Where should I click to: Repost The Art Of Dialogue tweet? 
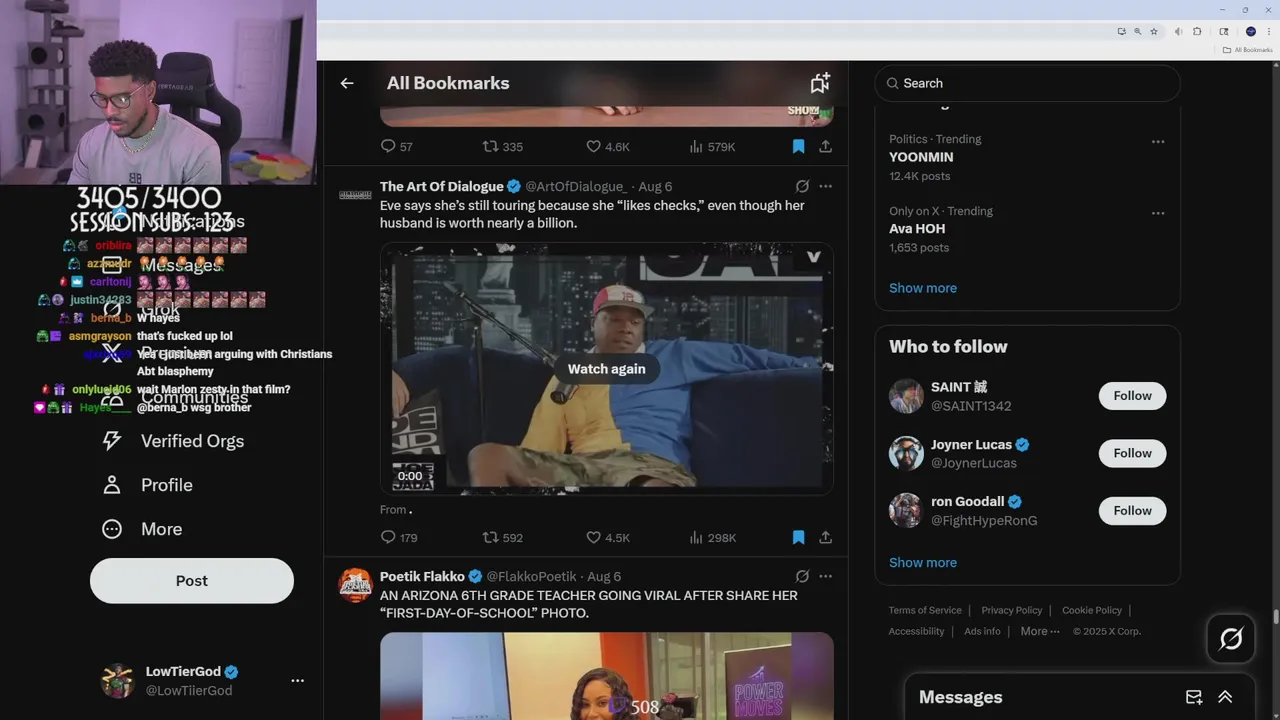point(503,537)
